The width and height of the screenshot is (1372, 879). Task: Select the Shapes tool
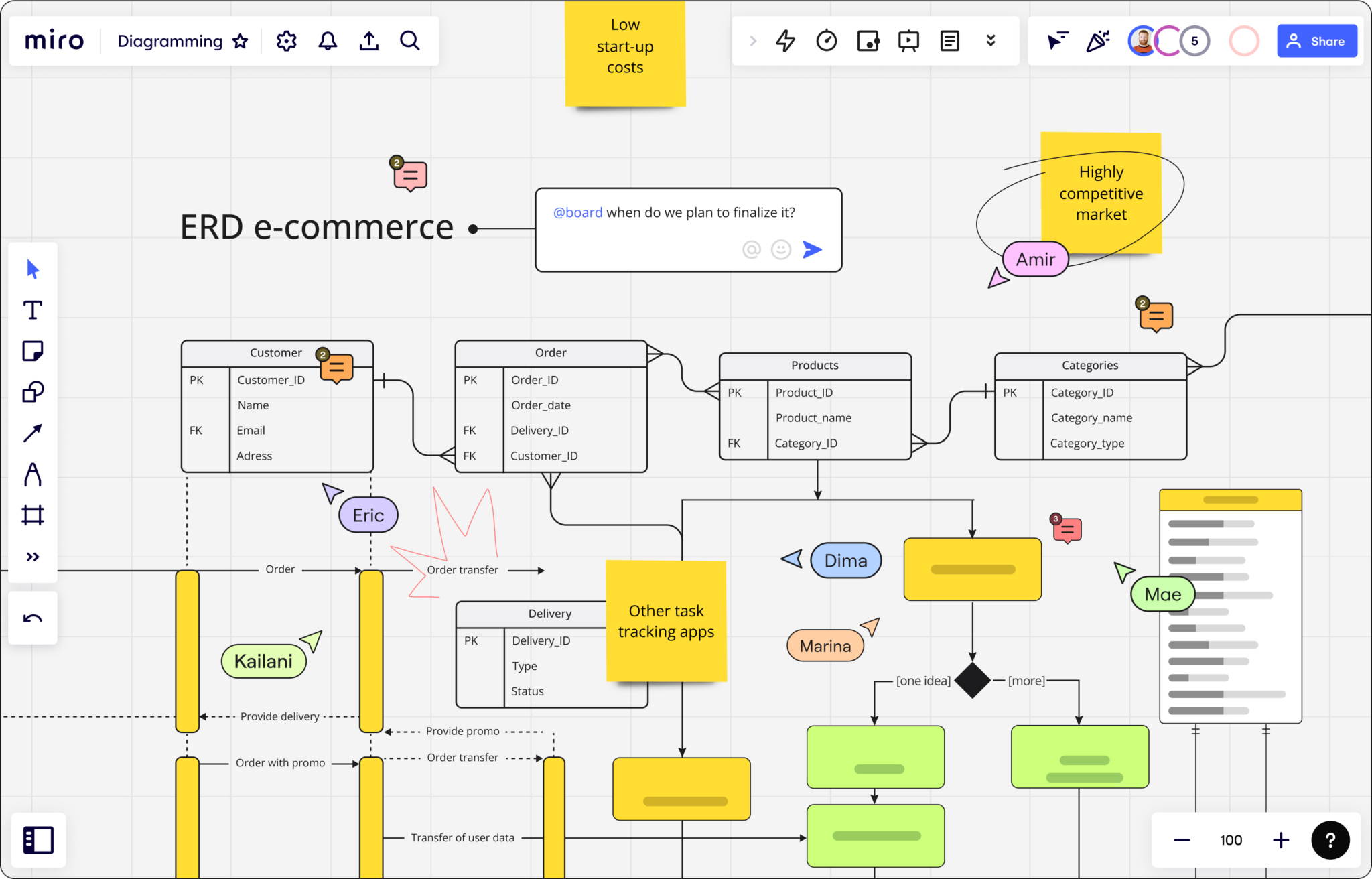click(32, 392)
